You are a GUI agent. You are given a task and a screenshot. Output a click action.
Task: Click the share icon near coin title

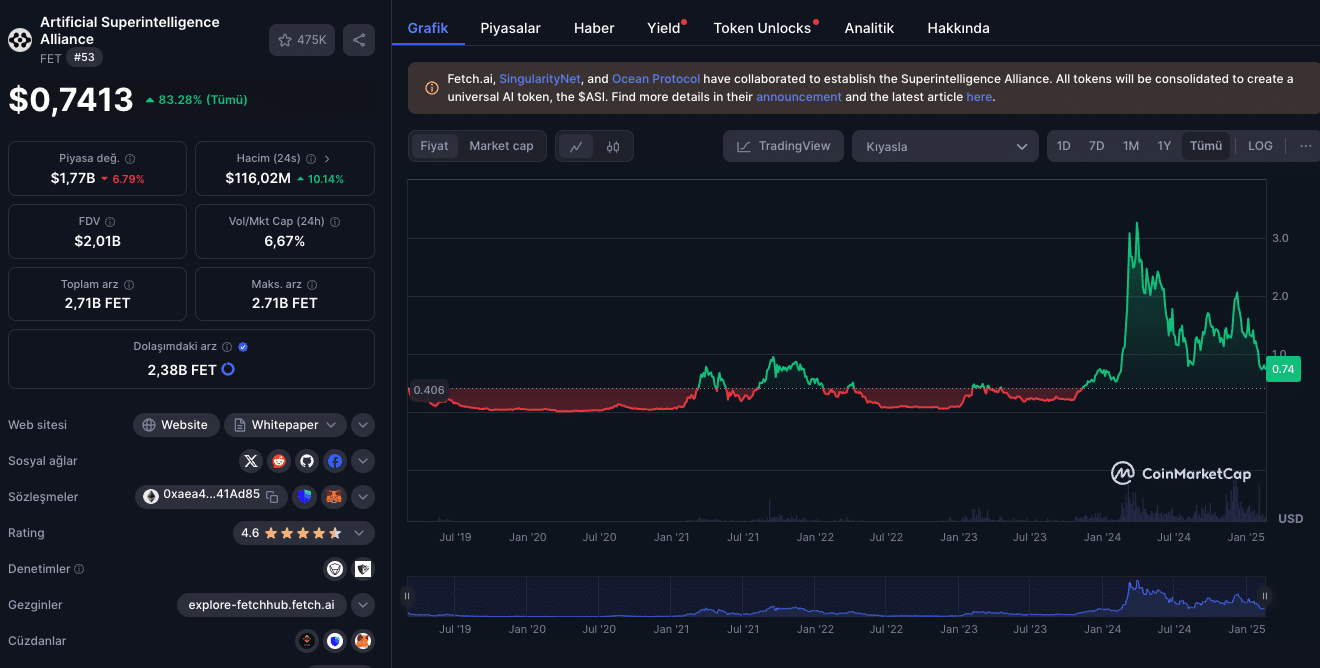click(x=359, y=40)
